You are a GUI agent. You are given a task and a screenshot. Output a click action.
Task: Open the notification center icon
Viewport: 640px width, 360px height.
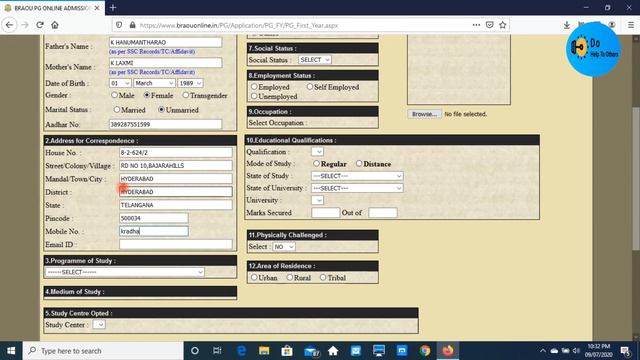tap(625, 351)
